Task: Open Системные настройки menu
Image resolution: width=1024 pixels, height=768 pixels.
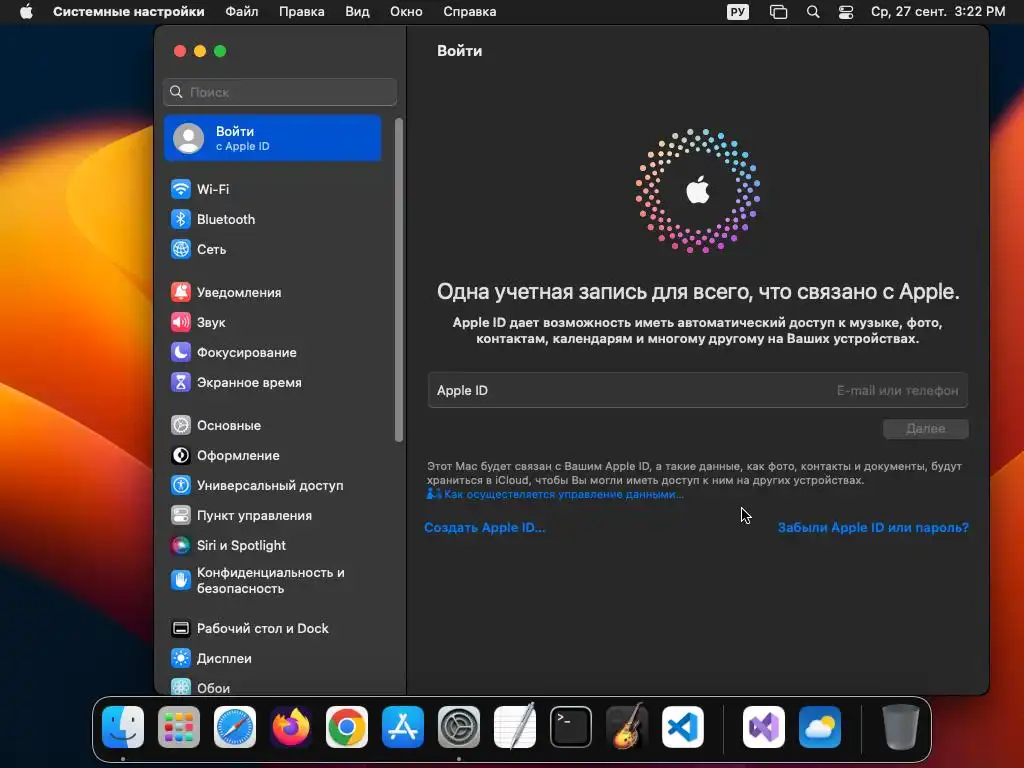Action: pyautogui.click(x=129, y=12)
